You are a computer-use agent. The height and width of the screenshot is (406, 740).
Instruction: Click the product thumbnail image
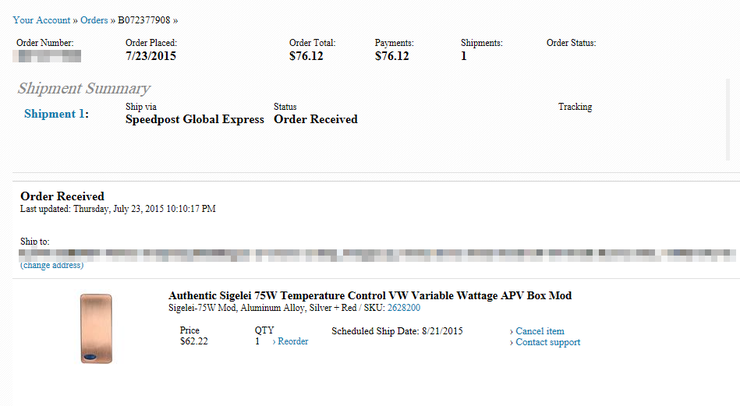[96, 328]
